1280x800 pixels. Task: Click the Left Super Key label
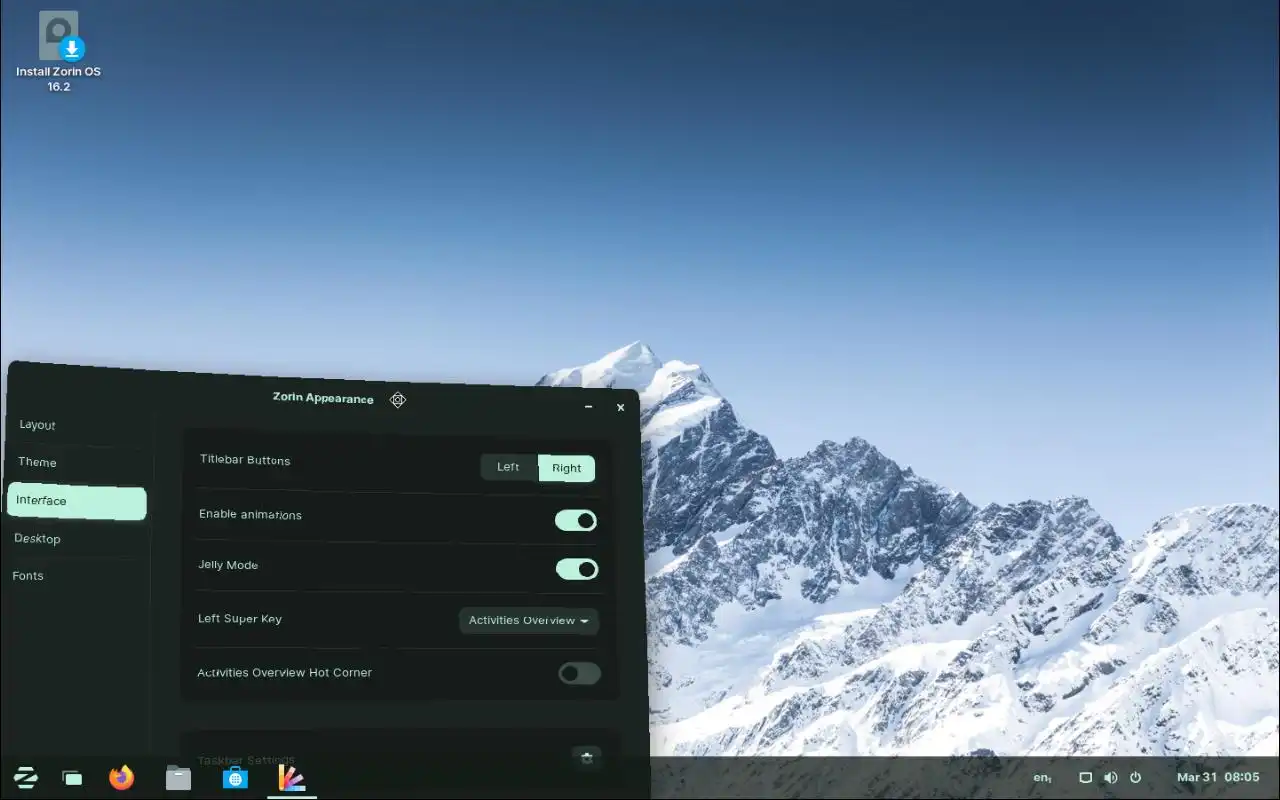click(240, 619)
